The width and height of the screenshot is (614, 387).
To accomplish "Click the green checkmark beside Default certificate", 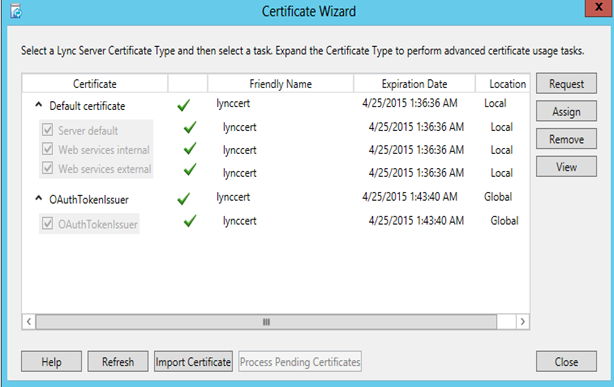I will point(184,105).
